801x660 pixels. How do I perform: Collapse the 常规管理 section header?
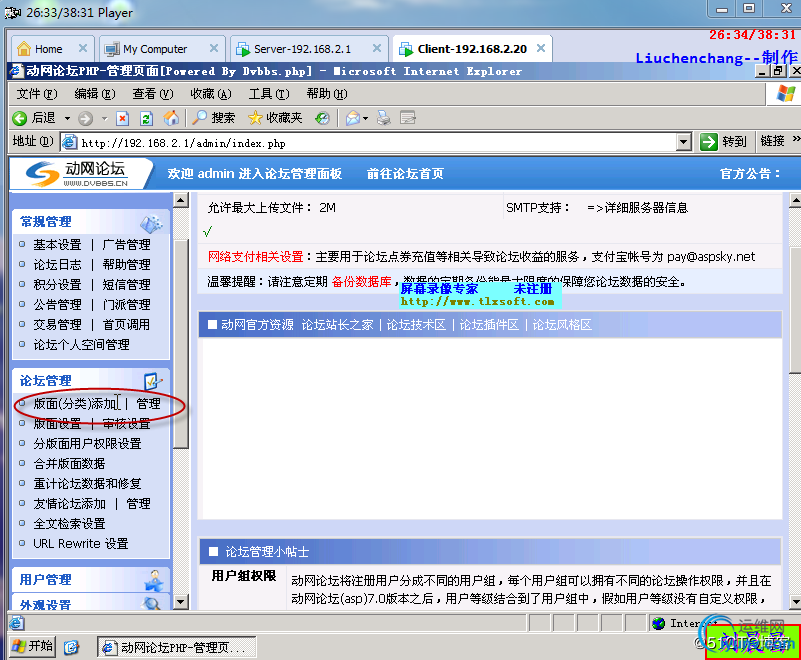90,222
